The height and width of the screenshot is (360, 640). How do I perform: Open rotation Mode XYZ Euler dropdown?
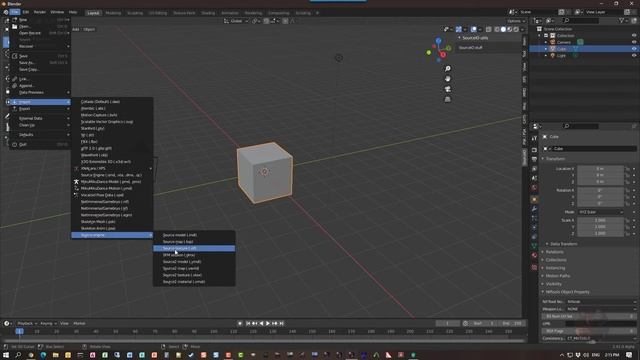pos(600,212)
